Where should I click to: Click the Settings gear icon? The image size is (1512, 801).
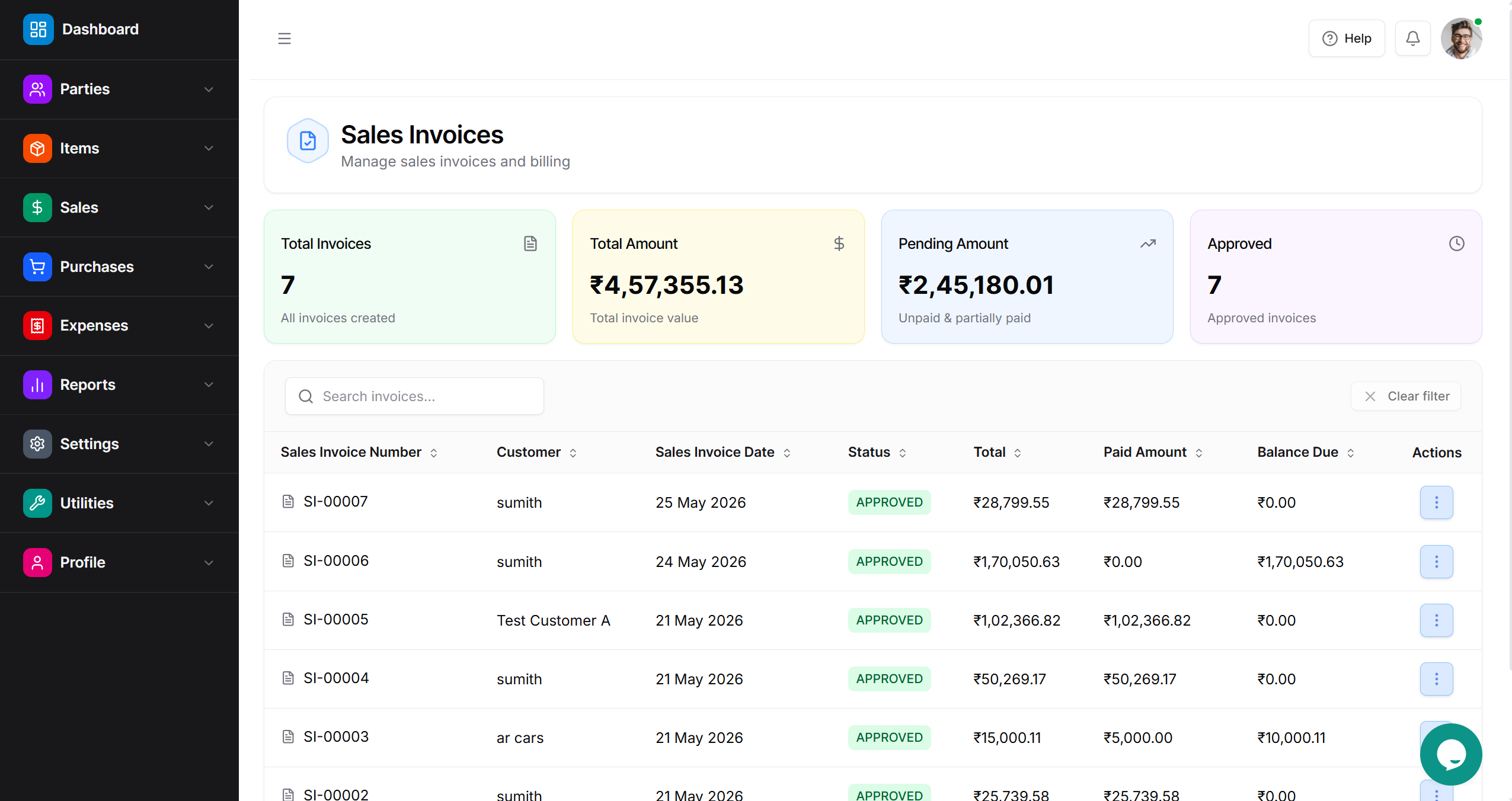(x=37, y=444)
